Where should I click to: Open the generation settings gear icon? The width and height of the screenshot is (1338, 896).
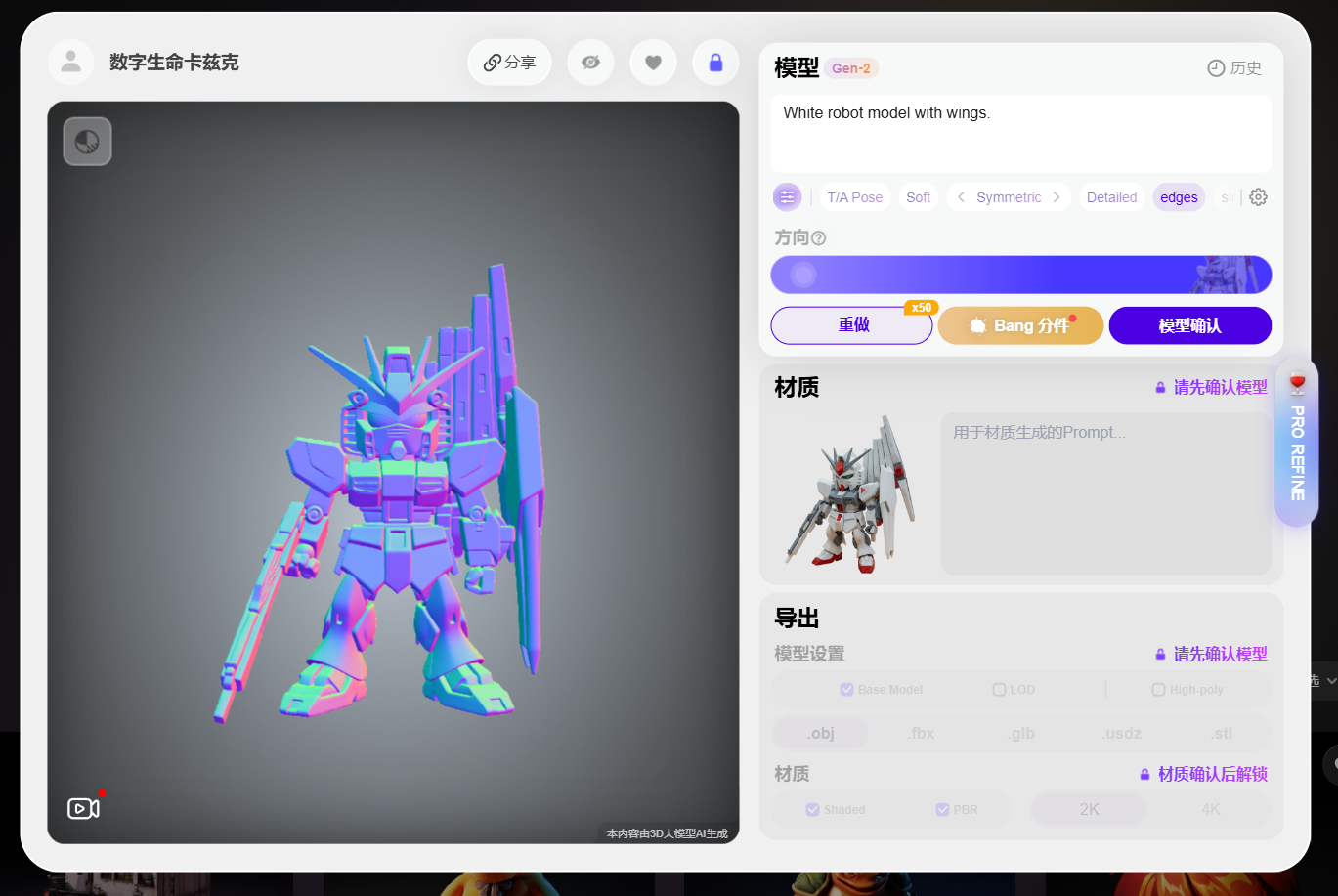tap(1258, 196)
